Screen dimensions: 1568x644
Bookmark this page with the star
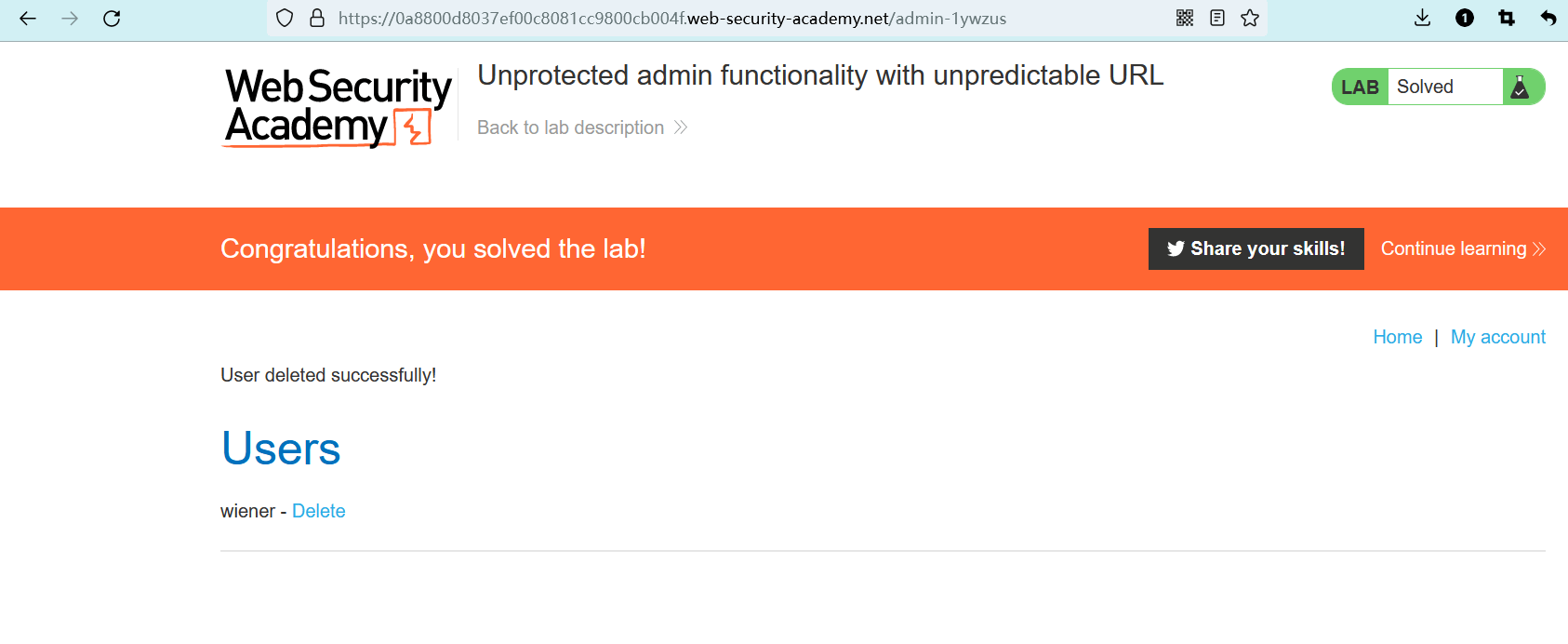pyautogui.click(x=1250, y=18)
